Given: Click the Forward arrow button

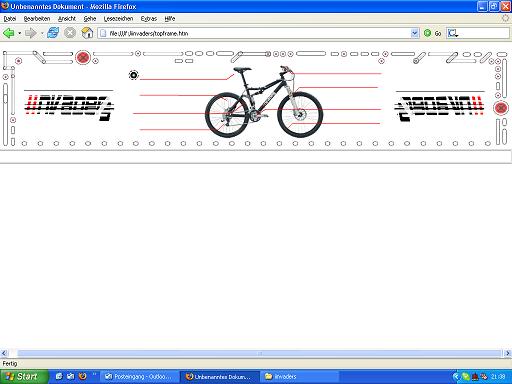Looking at the screenshot, I should pos(31,33).
